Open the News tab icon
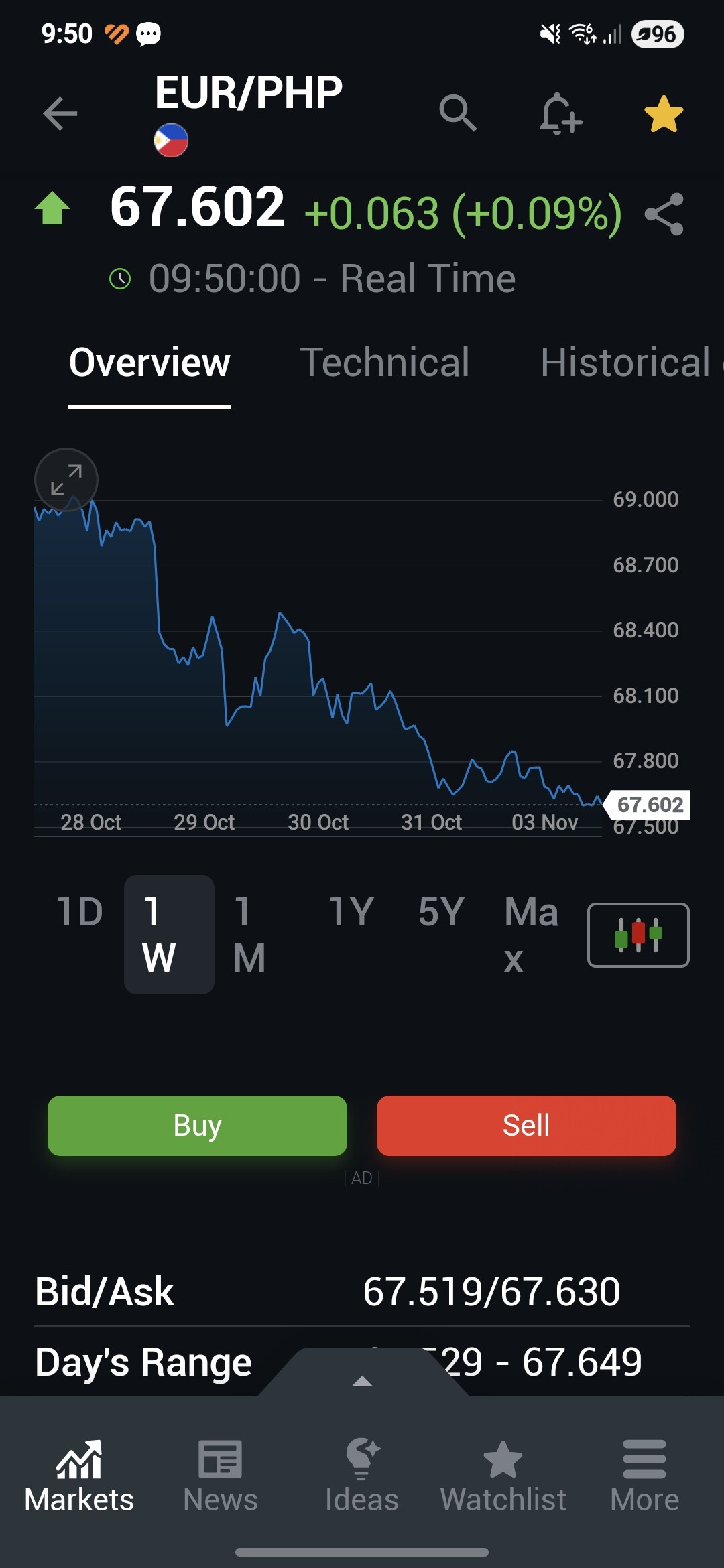 pyautogui.click(x=220, y=1476)
